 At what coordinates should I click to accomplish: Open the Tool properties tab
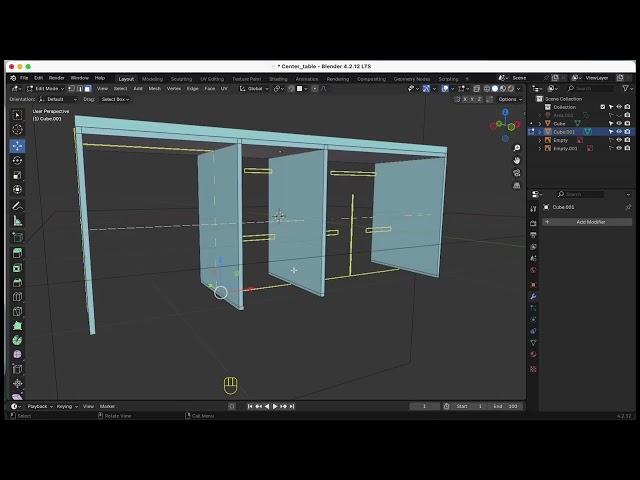pyautogui.click(x=533, y=209)
